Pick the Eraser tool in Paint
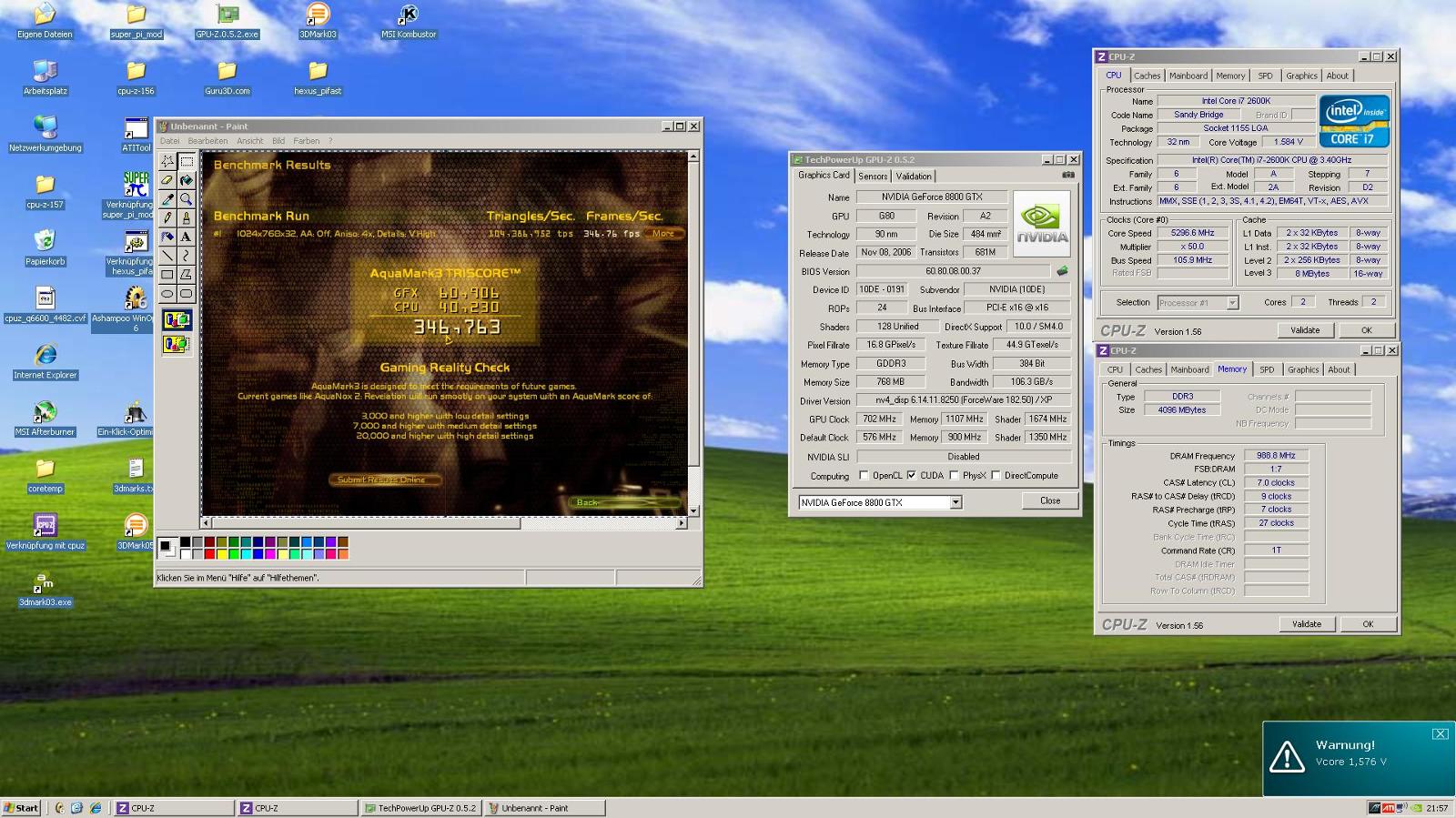This screenshot has height=818, width=1456. point(167,180)
